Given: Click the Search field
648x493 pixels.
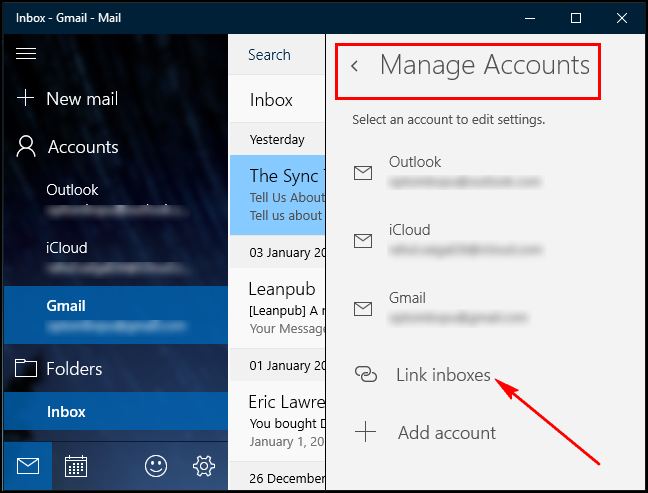Looking at the screenshot, I should [274, 55].
